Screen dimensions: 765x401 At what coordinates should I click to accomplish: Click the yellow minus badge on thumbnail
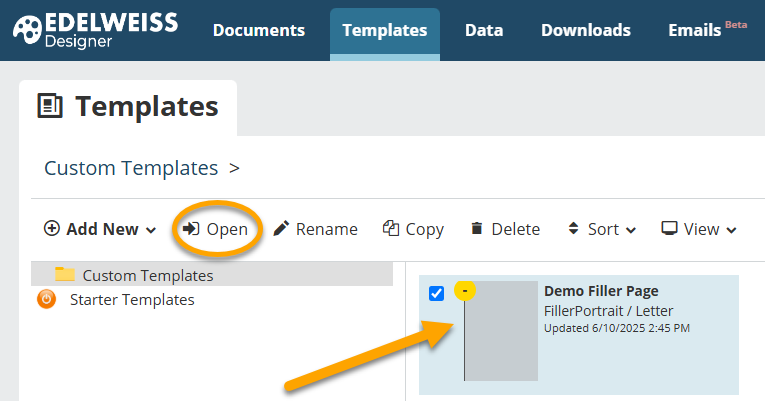tap(464, 291)
